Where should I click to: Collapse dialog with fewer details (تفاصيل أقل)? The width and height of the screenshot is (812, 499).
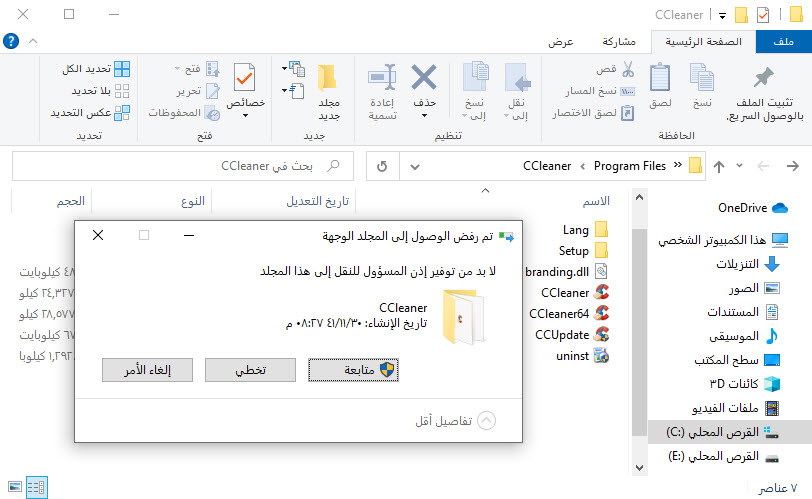pos(456,420)
